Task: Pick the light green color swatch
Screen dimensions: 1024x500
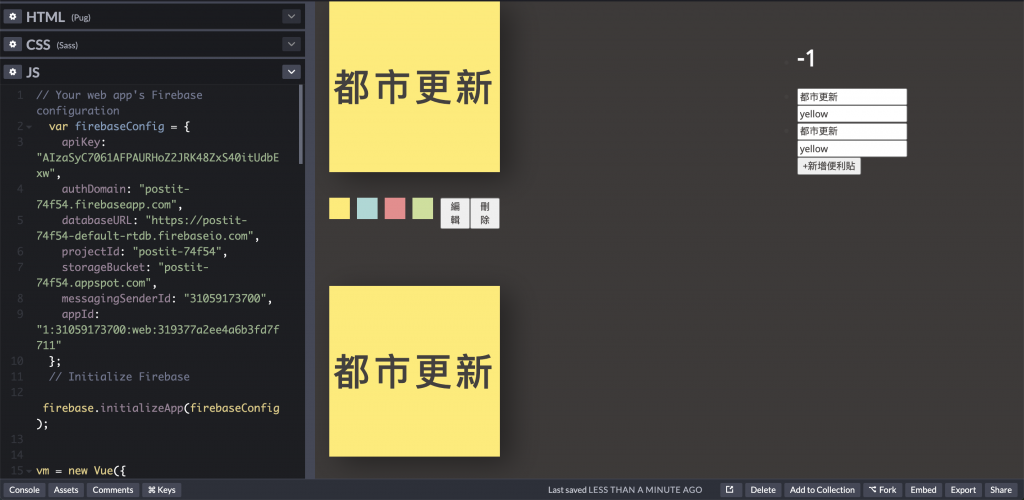Action: click(423, 208)
